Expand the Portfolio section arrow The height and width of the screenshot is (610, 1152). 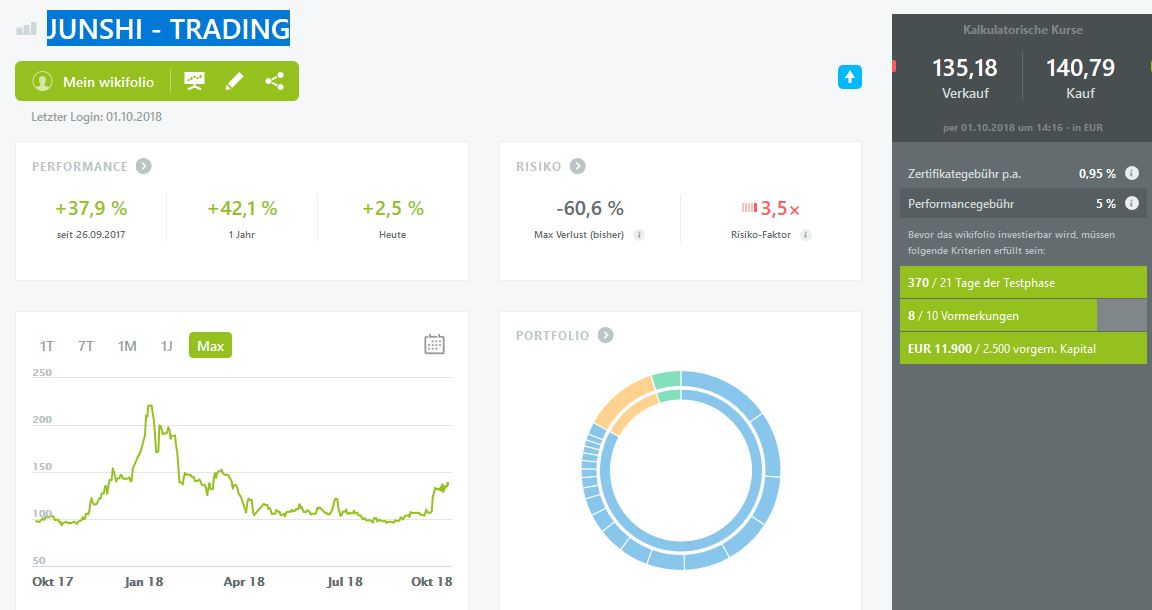tap(605, 335)
